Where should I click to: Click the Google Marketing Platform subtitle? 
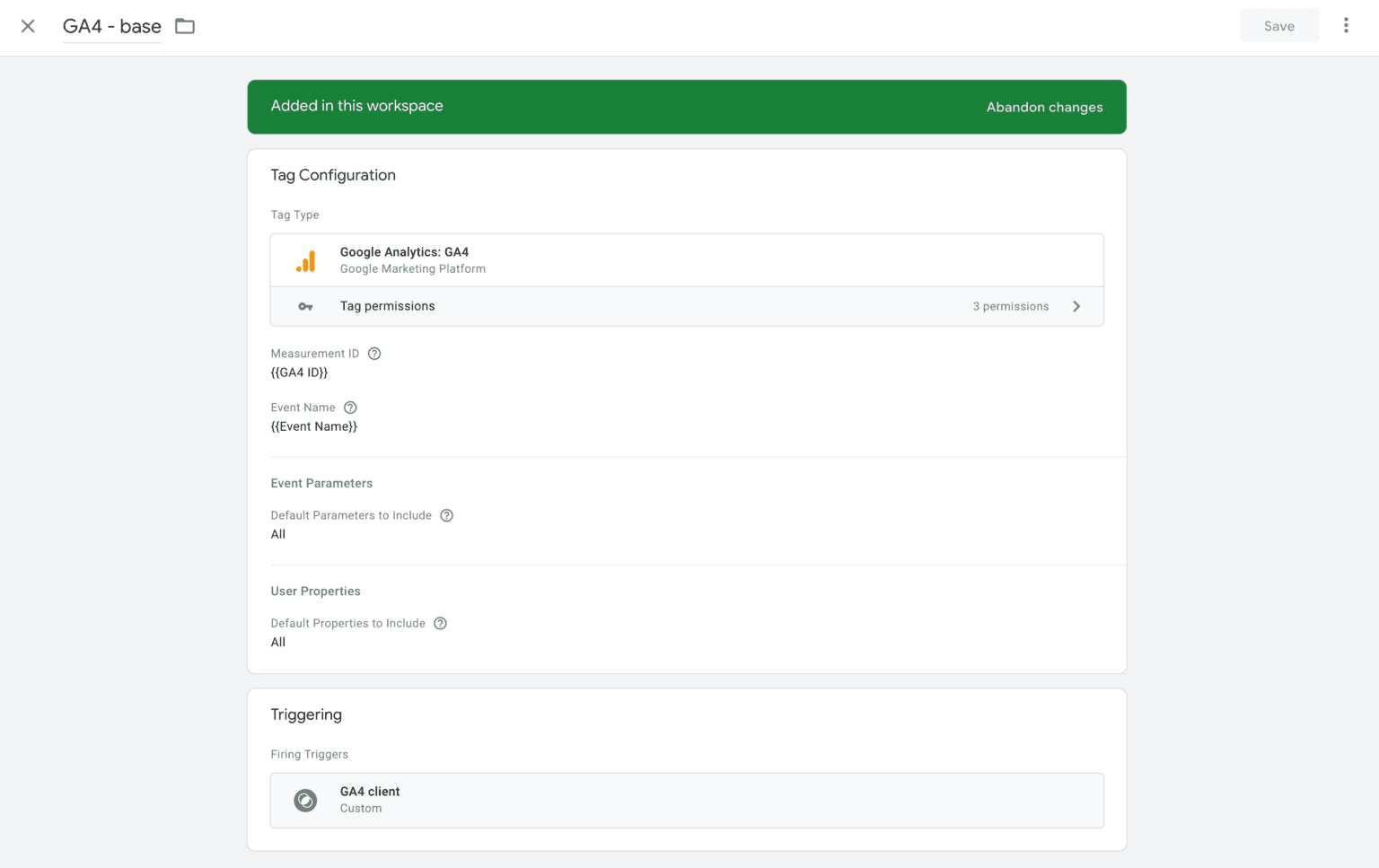[x=412, y=269]
